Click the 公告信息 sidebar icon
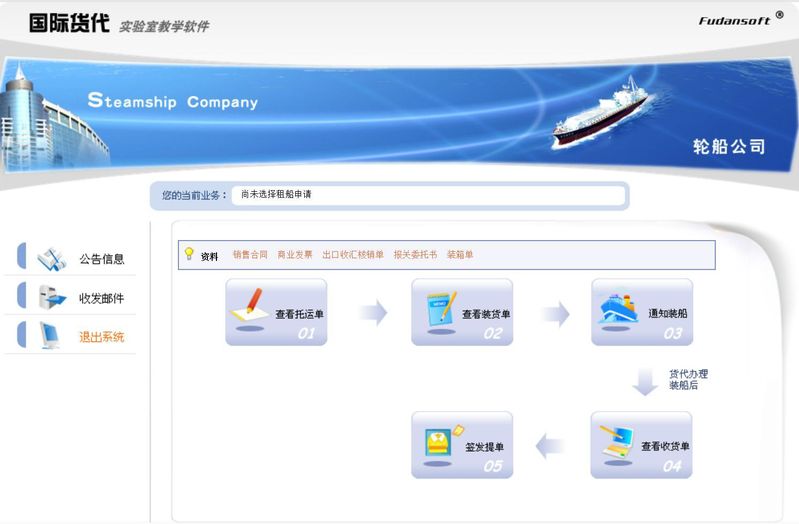This screenshot has height=524, width=799. [52, 259]
